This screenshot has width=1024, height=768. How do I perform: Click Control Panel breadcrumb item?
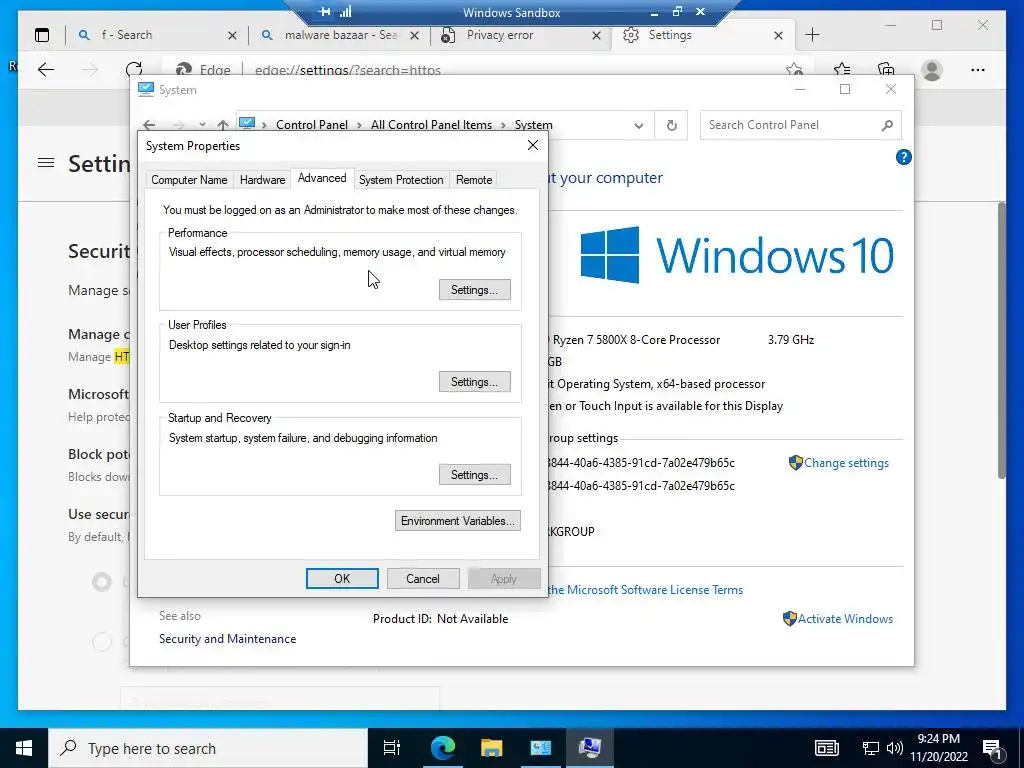click(312, 125)
